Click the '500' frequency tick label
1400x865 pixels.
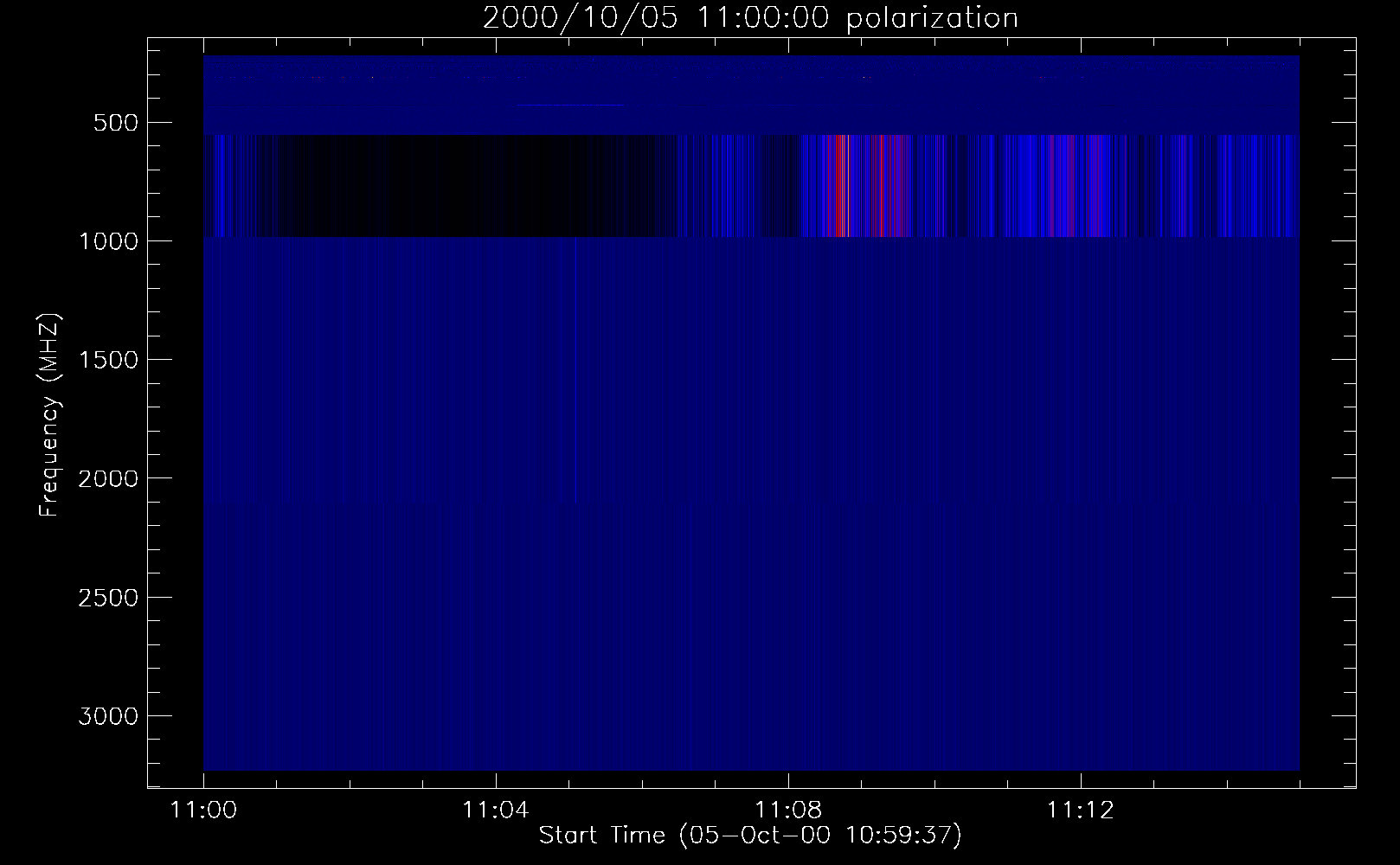115,123
